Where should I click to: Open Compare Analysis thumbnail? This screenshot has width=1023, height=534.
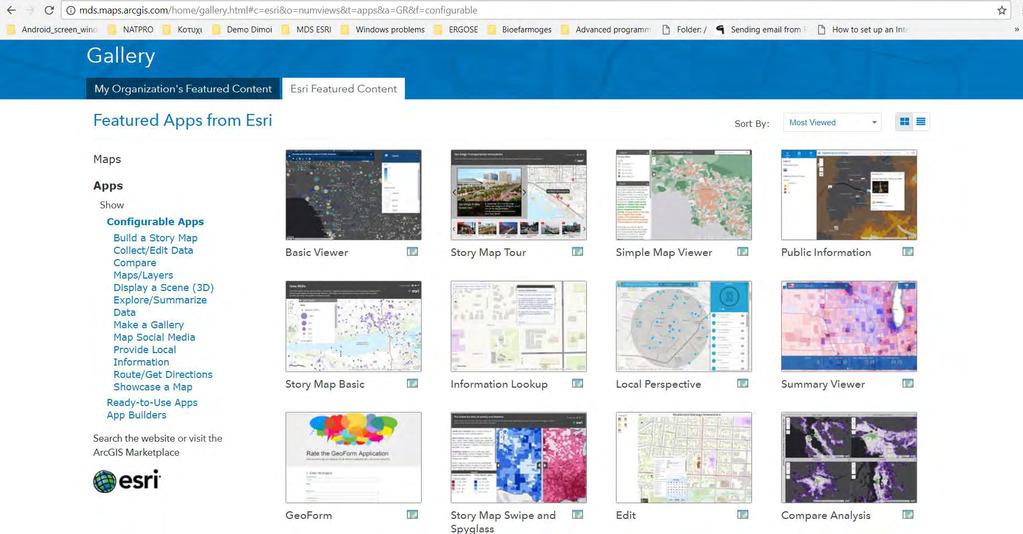point(849,458)
